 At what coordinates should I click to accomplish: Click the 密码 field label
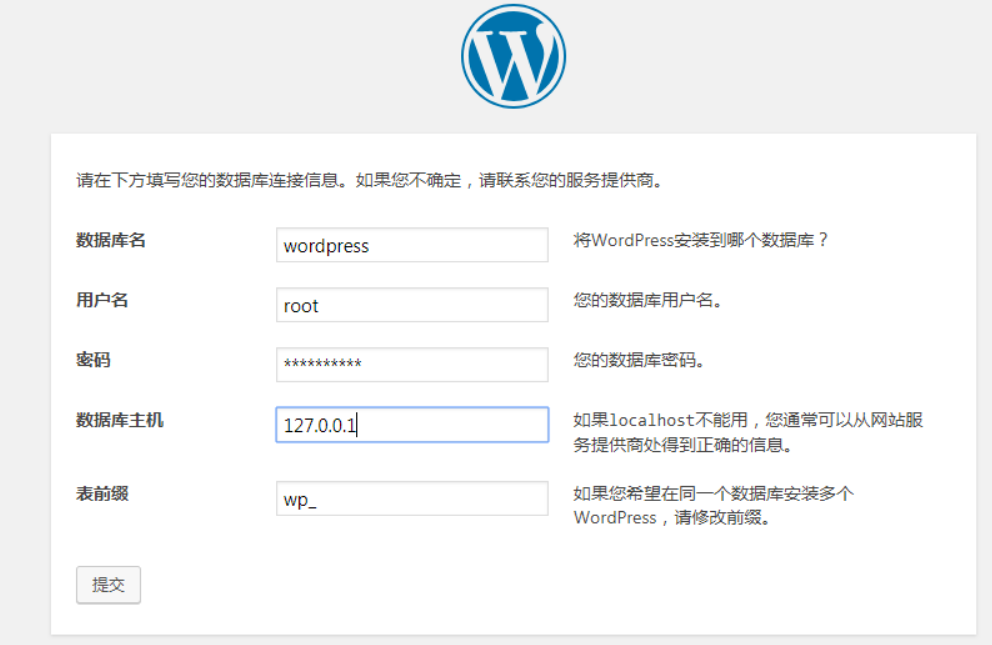coord(93,360)
